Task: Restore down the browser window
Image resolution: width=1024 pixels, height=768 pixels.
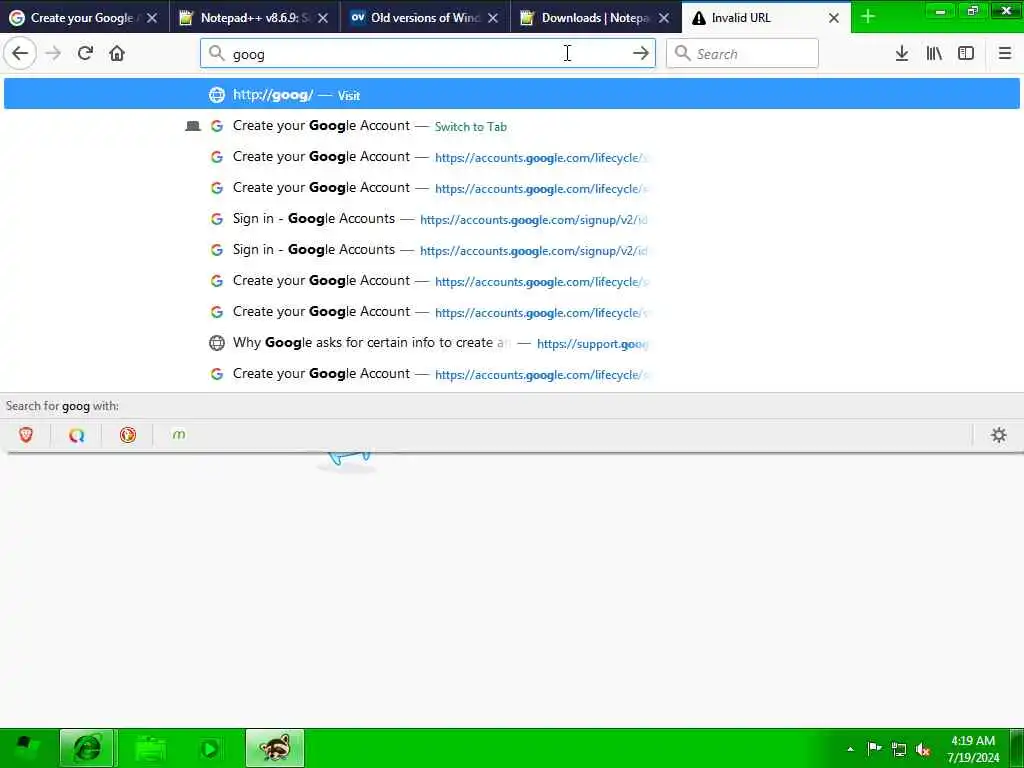Action: [973, 11]
